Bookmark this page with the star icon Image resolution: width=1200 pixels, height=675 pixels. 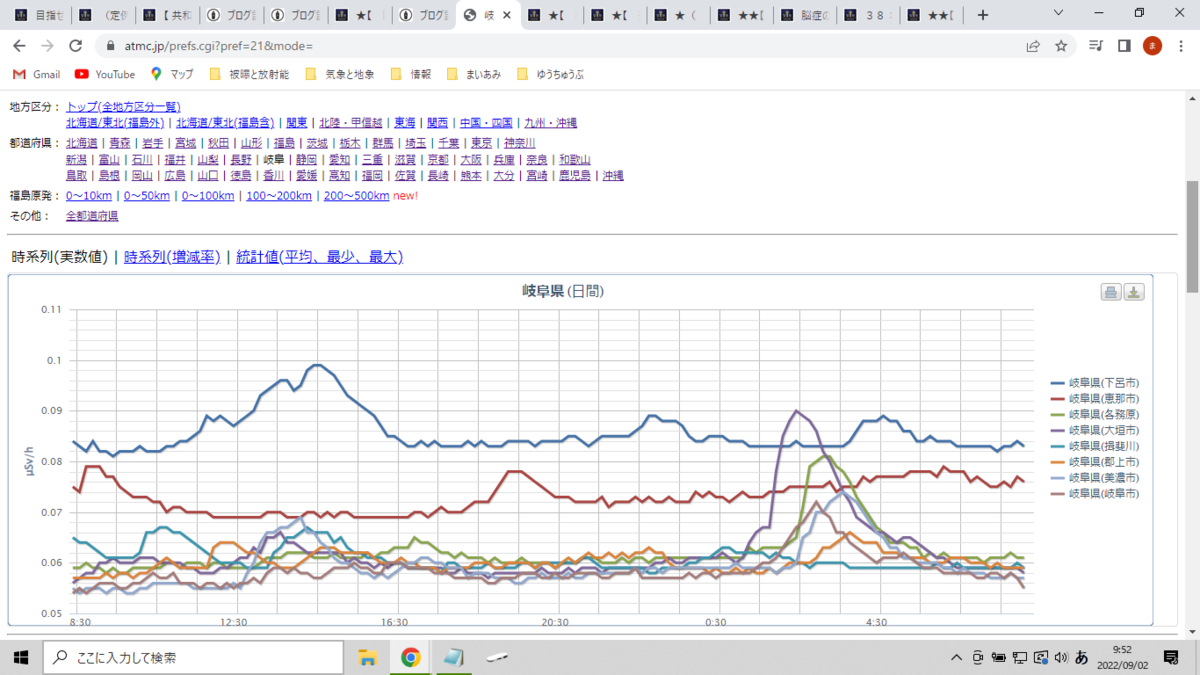pos(1061,46)
